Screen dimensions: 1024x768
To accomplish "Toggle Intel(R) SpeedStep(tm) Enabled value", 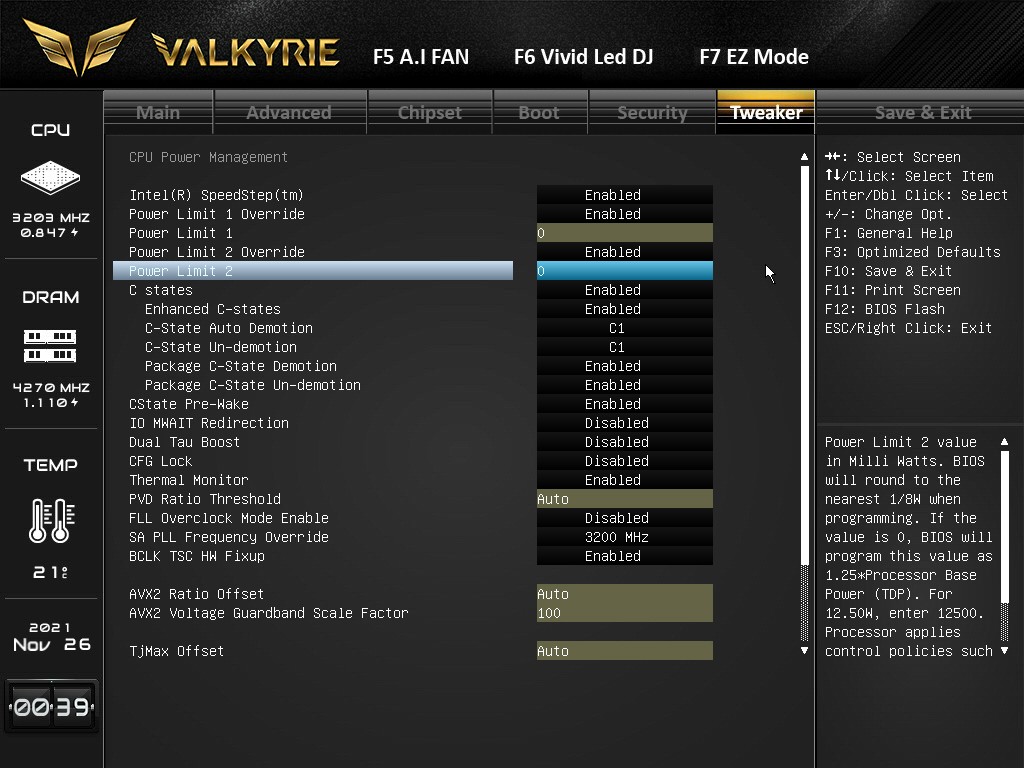I will tap(624, 195).
